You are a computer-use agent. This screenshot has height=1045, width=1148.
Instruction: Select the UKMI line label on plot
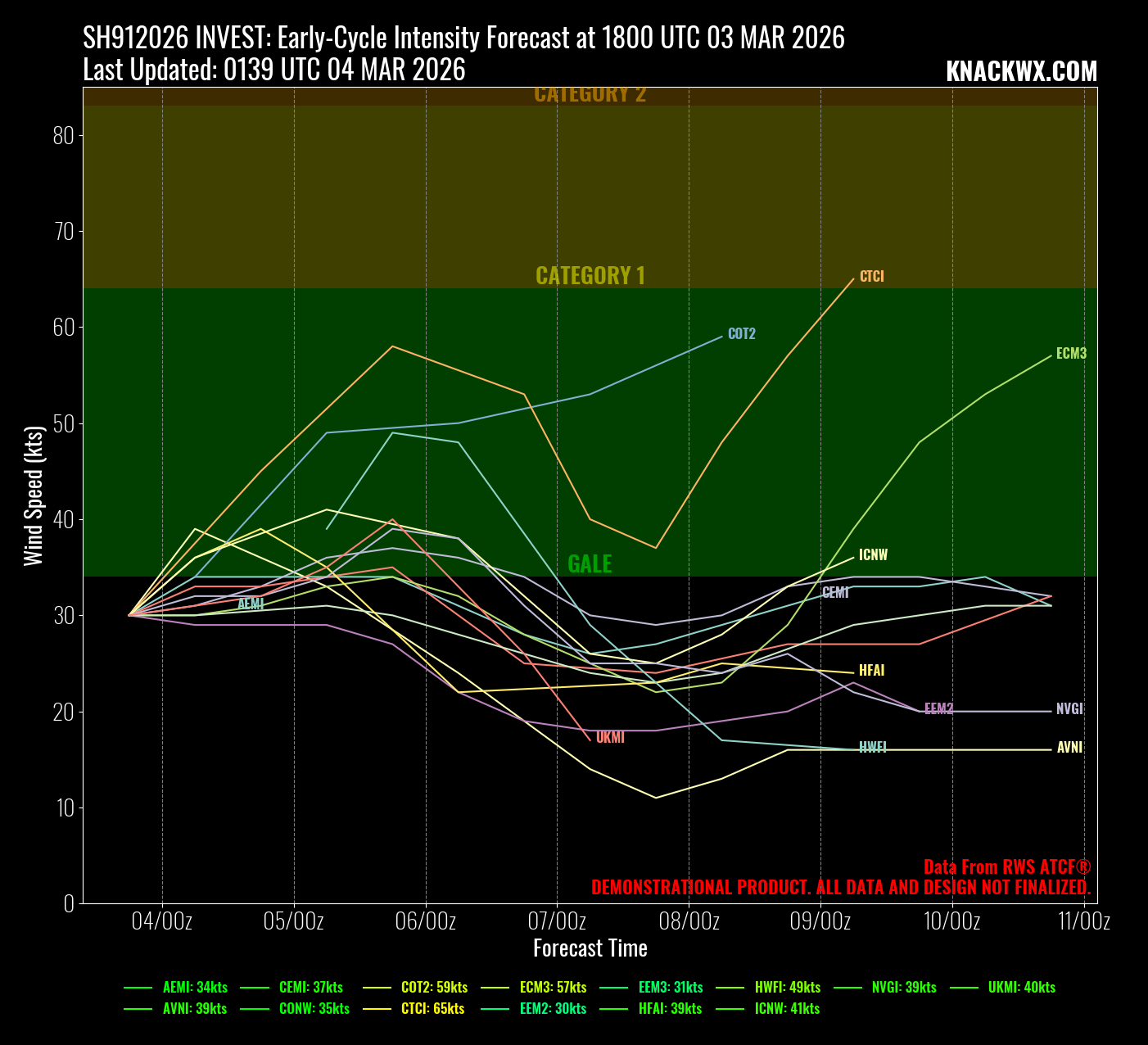click(x=610, y=738)
